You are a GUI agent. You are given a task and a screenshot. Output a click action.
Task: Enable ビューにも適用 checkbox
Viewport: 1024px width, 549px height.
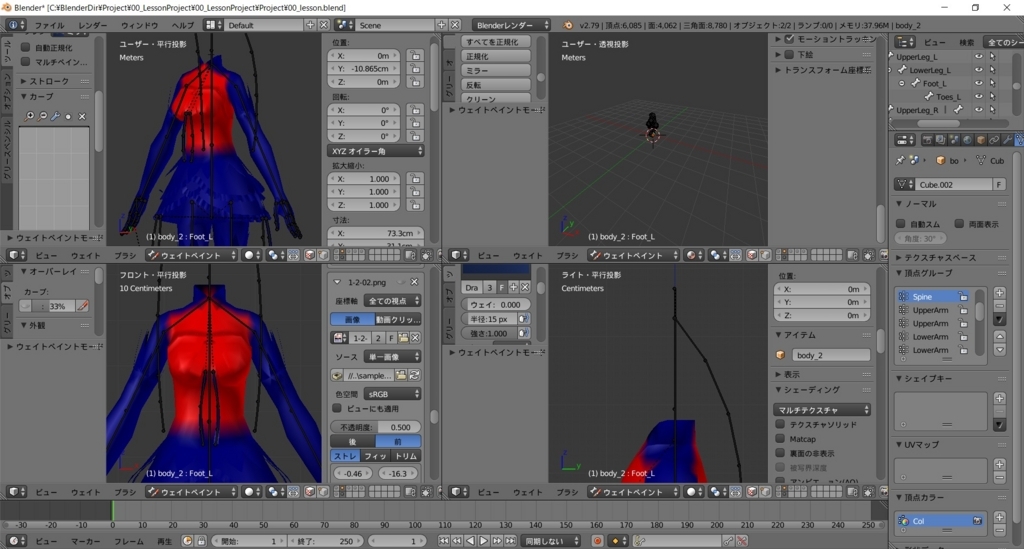click(x=337, y=408)
